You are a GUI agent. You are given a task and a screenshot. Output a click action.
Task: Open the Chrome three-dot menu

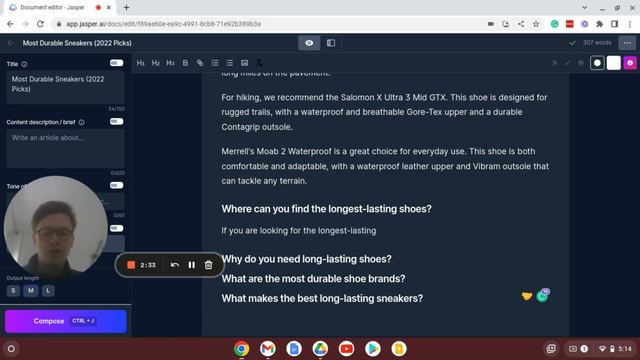[x=630, y=24]
